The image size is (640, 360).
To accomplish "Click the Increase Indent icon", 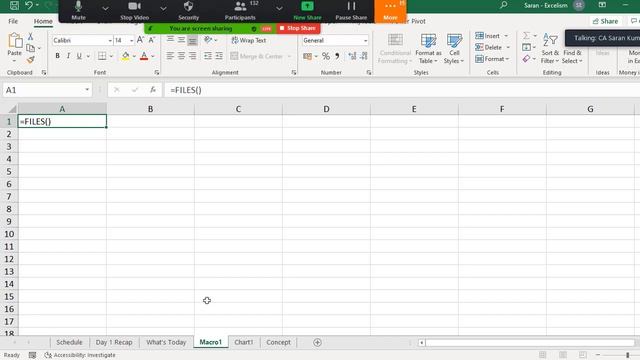I will [219, 56].
